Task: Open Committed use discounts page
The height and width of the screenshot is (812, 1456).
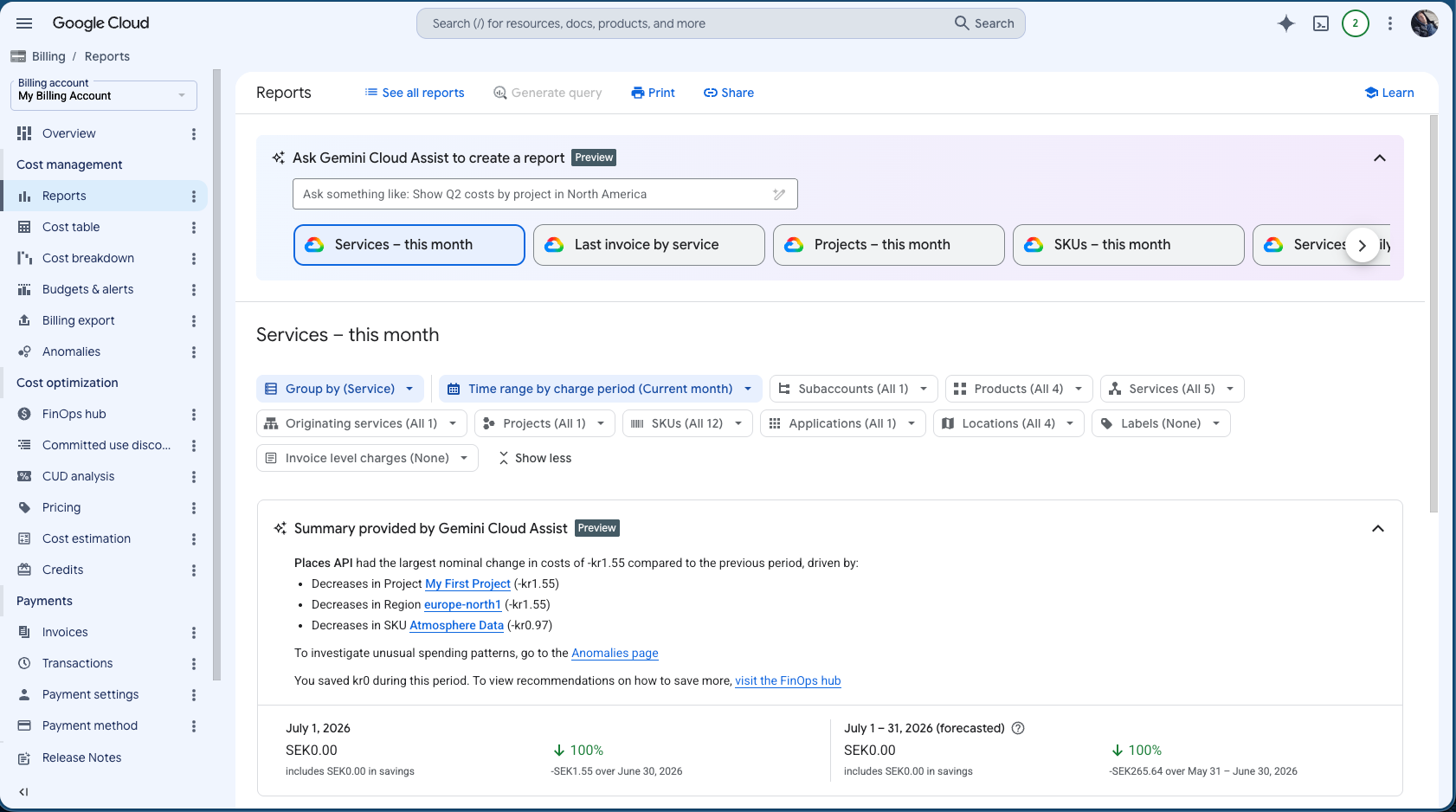Action: (106, 445)
